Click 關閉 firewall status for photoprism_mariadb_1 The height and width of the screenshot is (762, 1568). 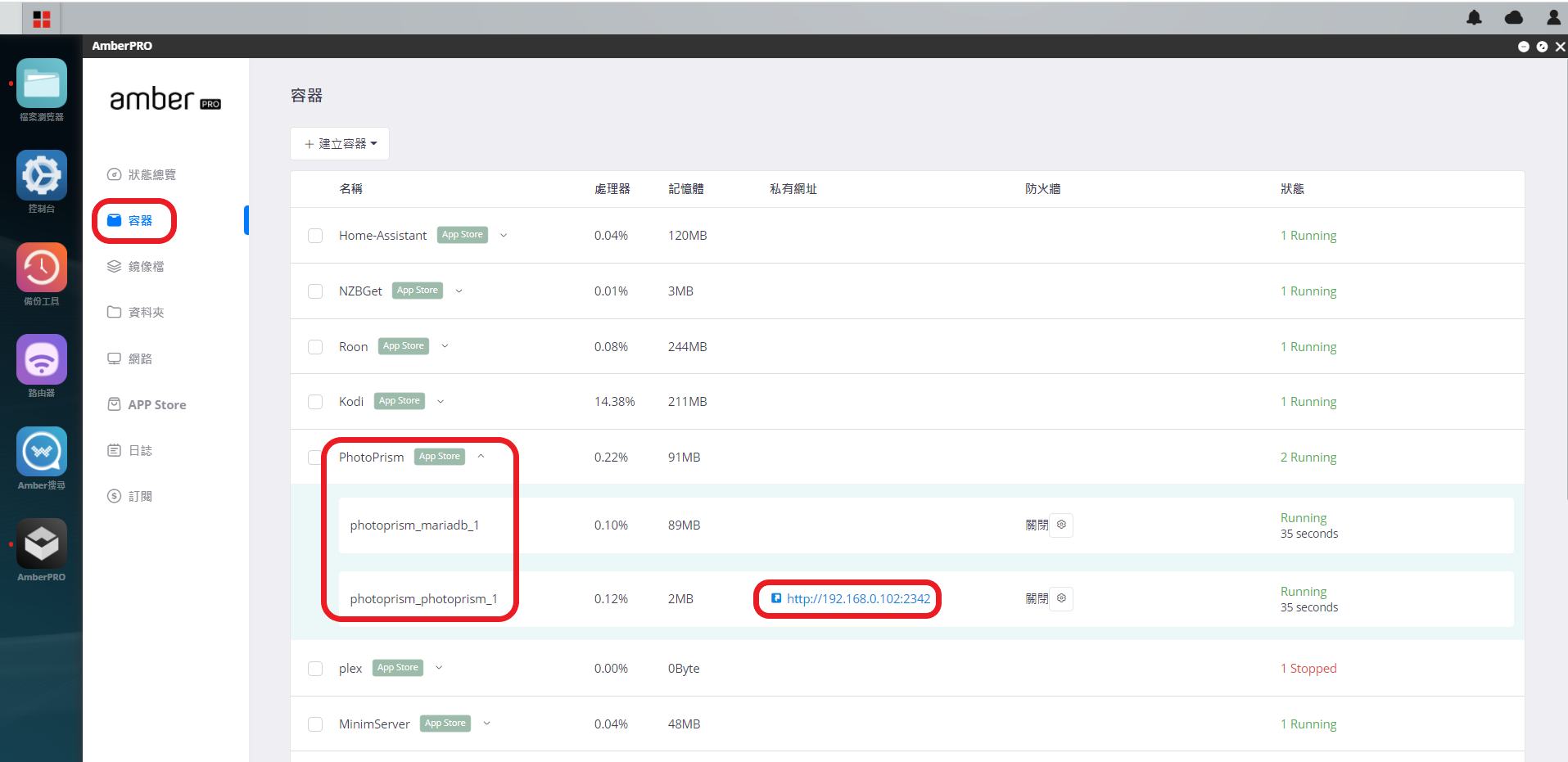1037,525
